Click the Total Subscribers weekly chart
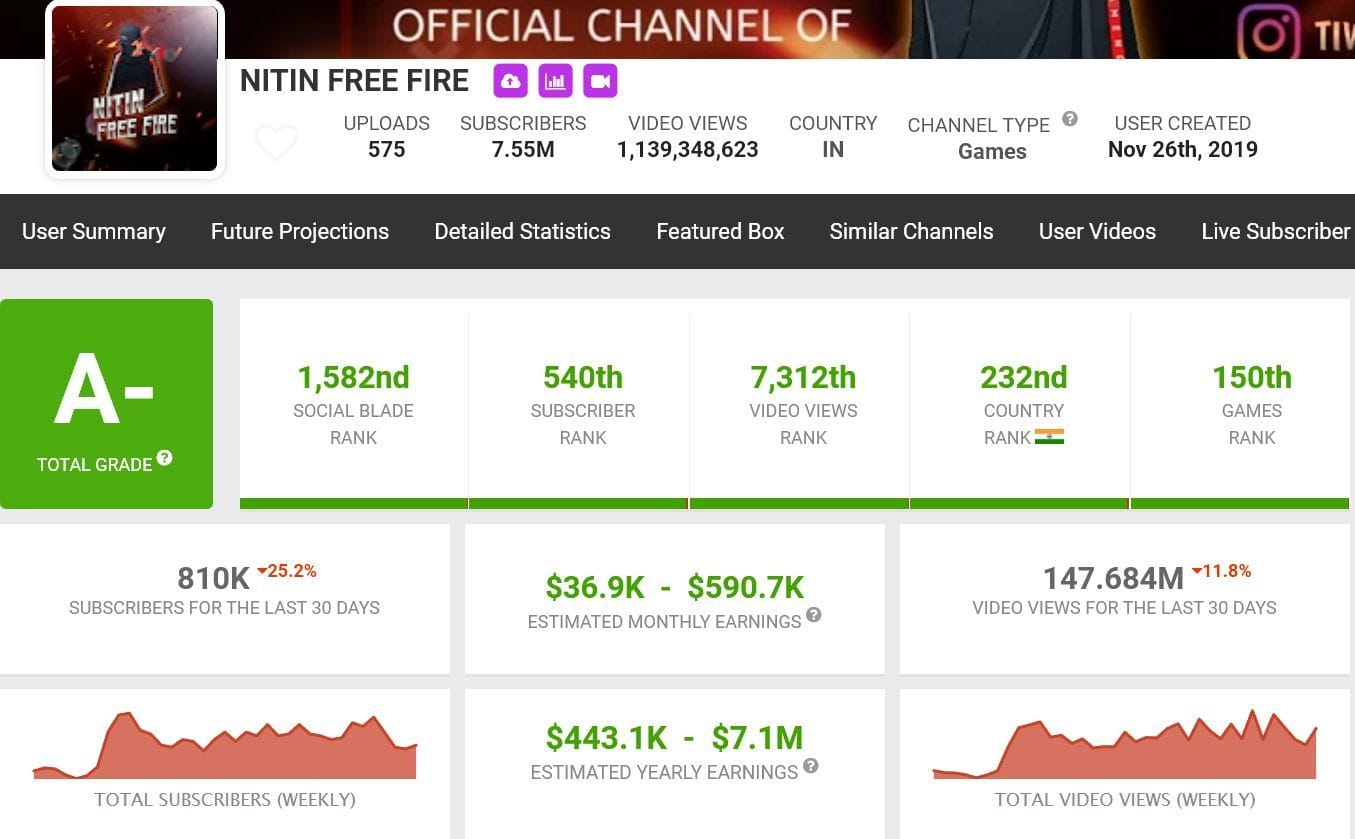 pyautogui.click(x=224, y=746)
